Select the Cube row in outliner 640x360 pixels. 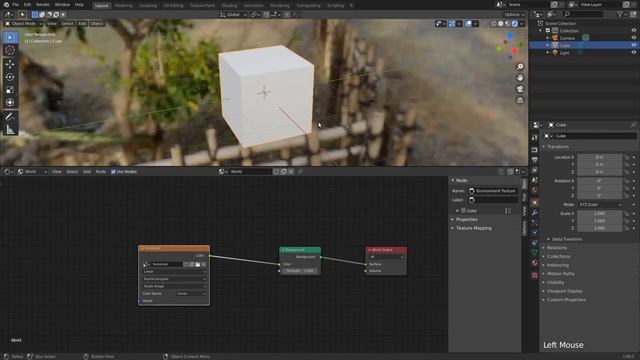(x=584, y=45)
